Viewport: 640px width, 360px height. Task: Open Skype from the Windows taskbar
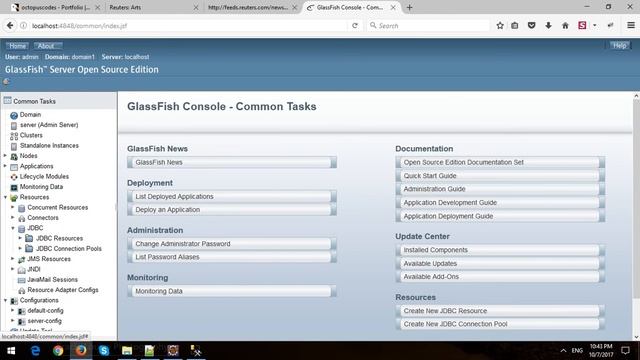(x=104, y=350)
